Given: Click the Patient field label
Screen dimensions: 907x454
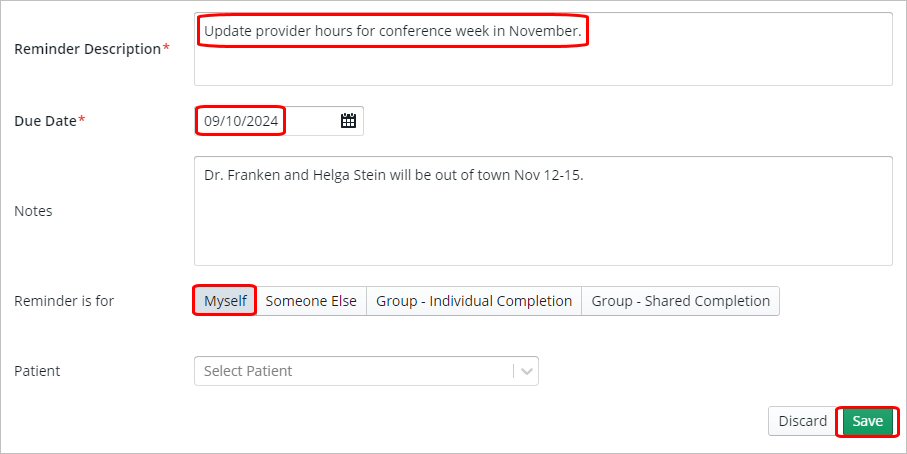Looking at the screenshot, I should point(37,371).
